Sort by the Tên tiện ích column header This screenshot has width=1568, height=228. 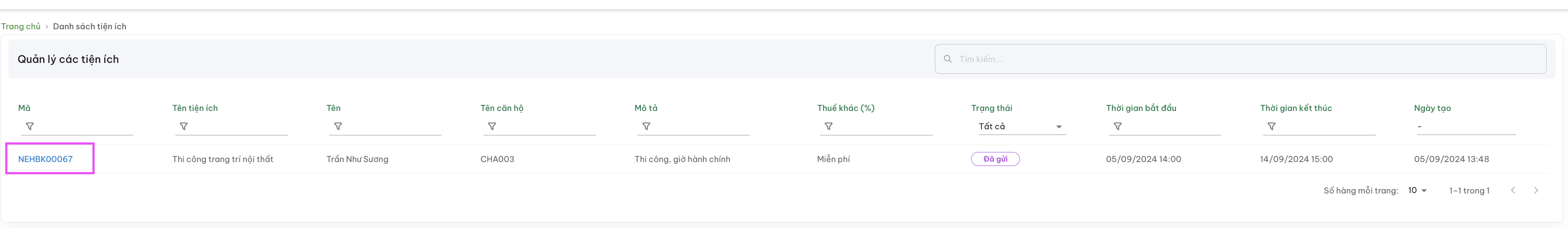click(195, 108)
